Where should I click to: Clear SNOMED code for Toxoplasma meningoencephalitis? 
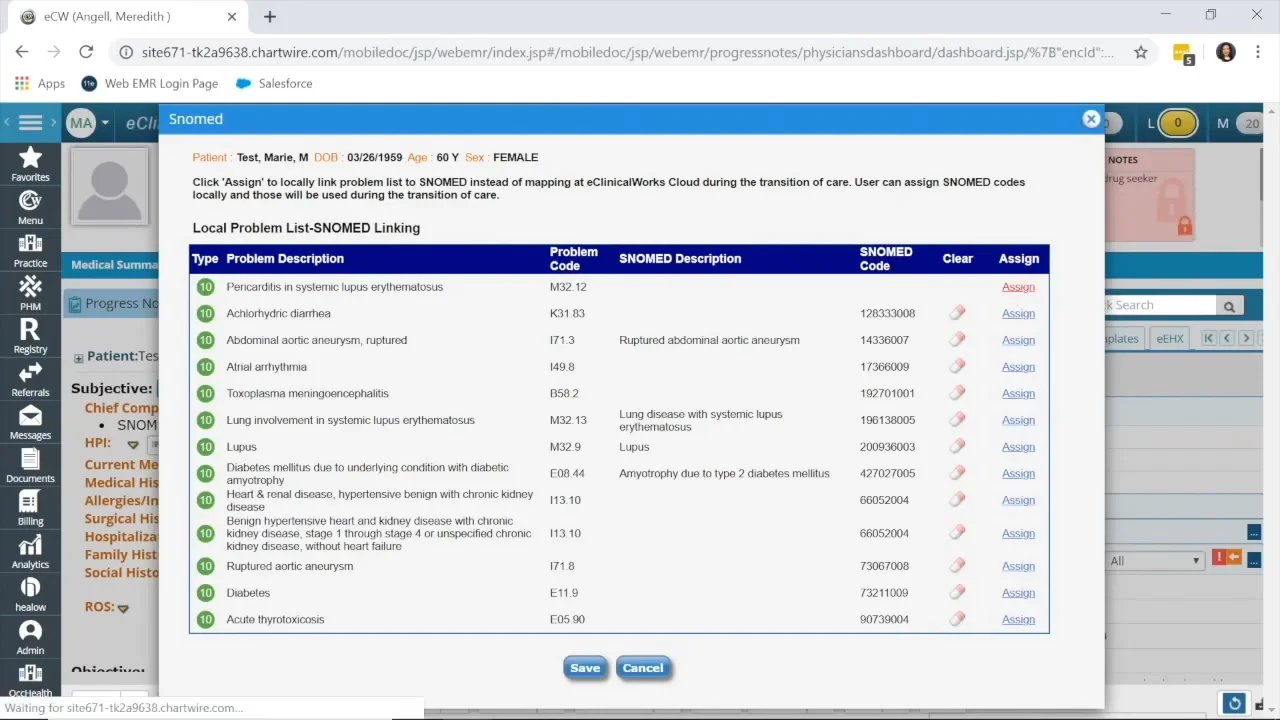pos(957,393)
